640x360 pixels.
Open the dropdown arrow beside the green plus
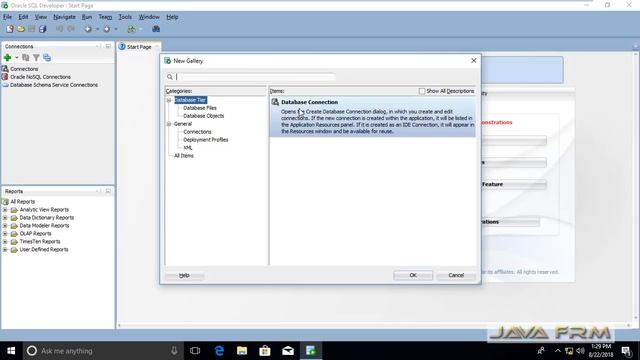click(x=17, y=58)
